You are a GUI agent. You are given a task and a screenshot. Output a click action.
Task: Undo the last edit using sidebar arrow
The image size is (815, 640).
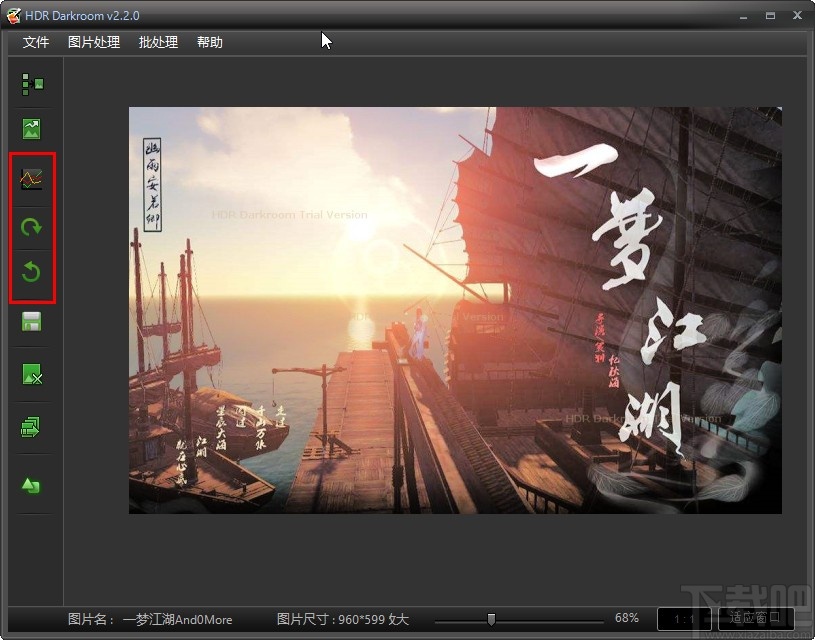coord(32,273)
